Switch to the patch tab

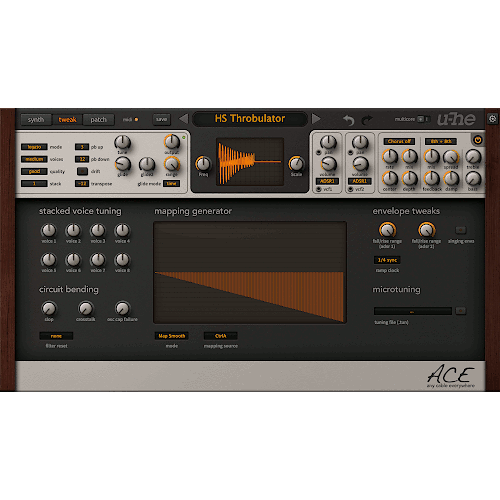tap(98, 119)
